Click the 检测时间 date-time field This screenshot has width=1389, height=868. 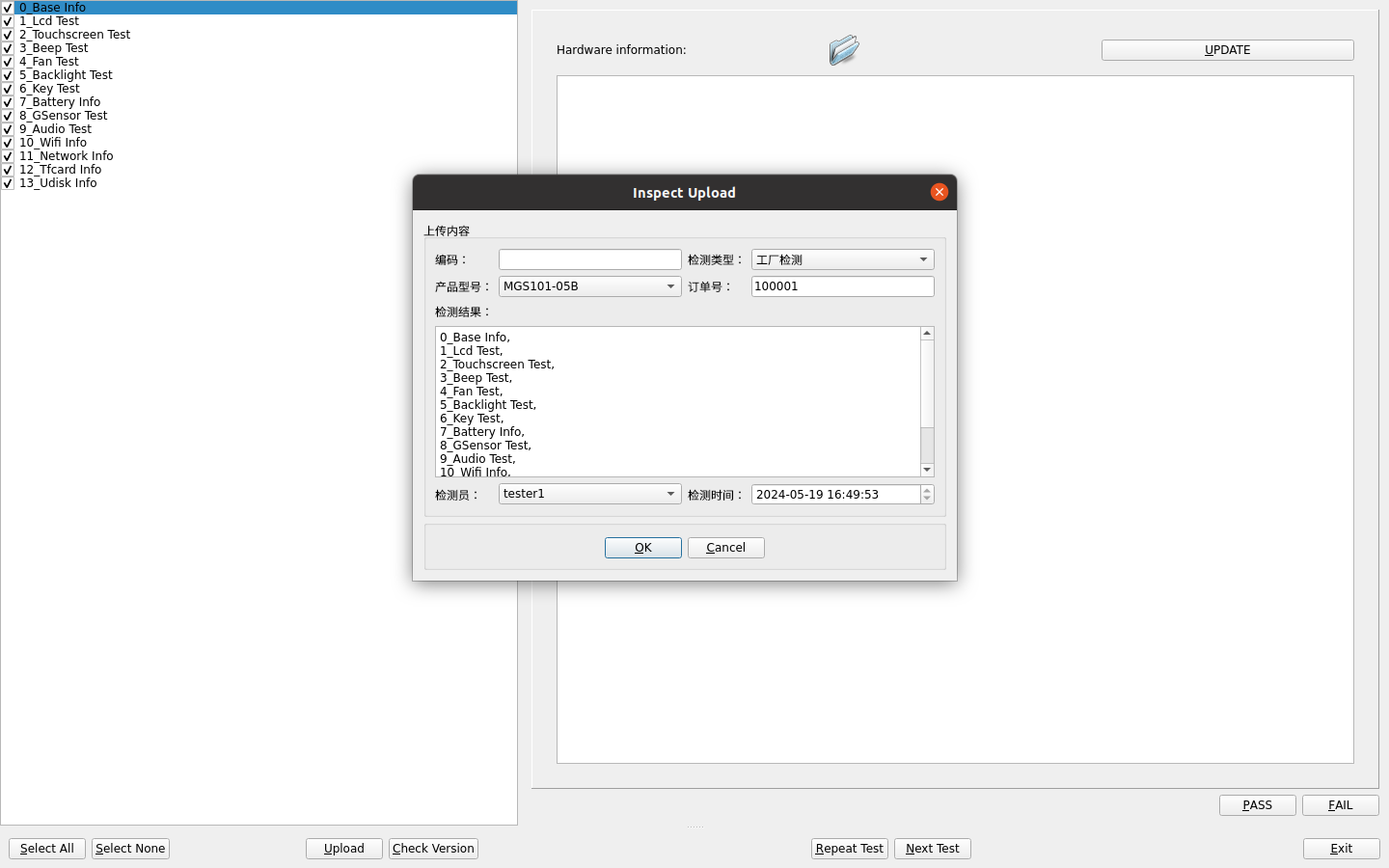point(835,494)
